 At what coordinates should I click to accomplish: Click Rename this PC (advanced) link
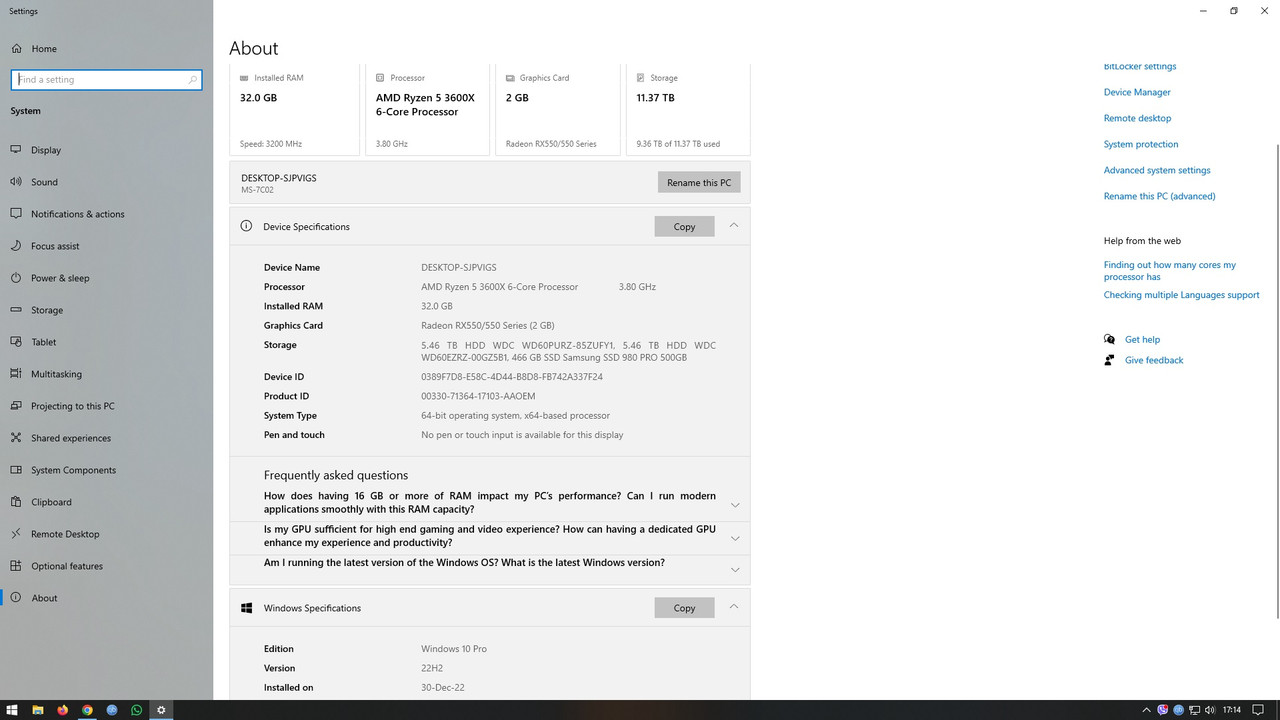click(x=1160, y=196)
